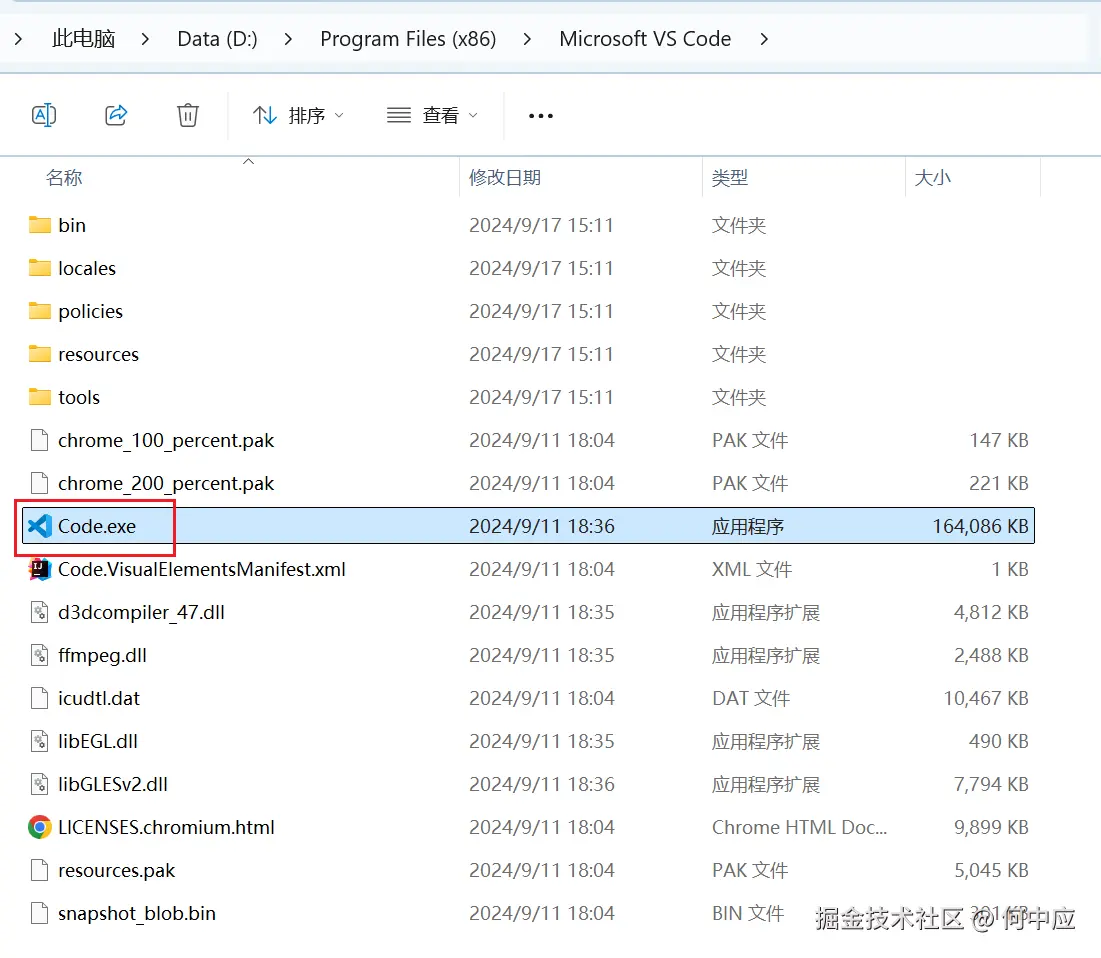Select the file name LICENSES.chromium.html
This screenshot has height=958, width=1101.
click(166, 827)
